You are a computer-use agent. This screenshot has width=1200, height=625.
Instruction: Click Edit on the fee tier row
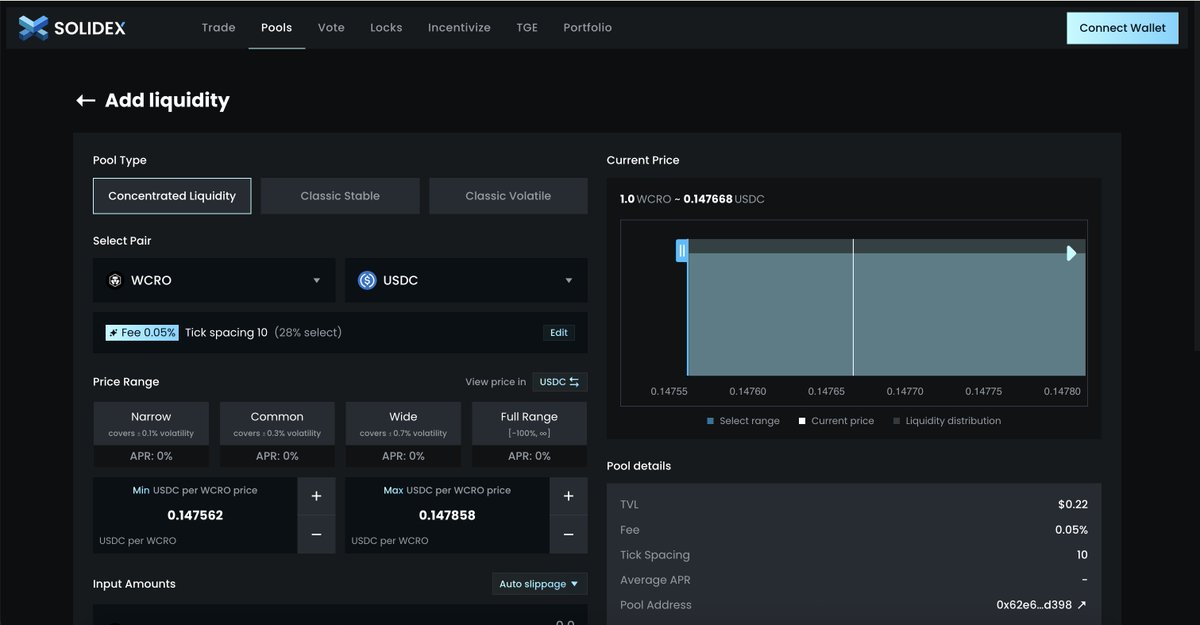click(x=559, y=333)
